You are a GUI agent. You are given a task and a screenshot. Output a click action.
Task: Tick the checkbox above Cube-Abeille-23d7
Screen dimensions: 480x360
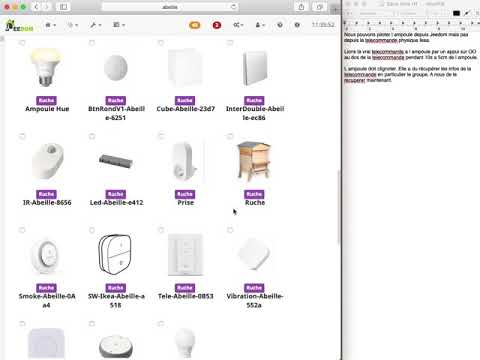coord(161,43)
